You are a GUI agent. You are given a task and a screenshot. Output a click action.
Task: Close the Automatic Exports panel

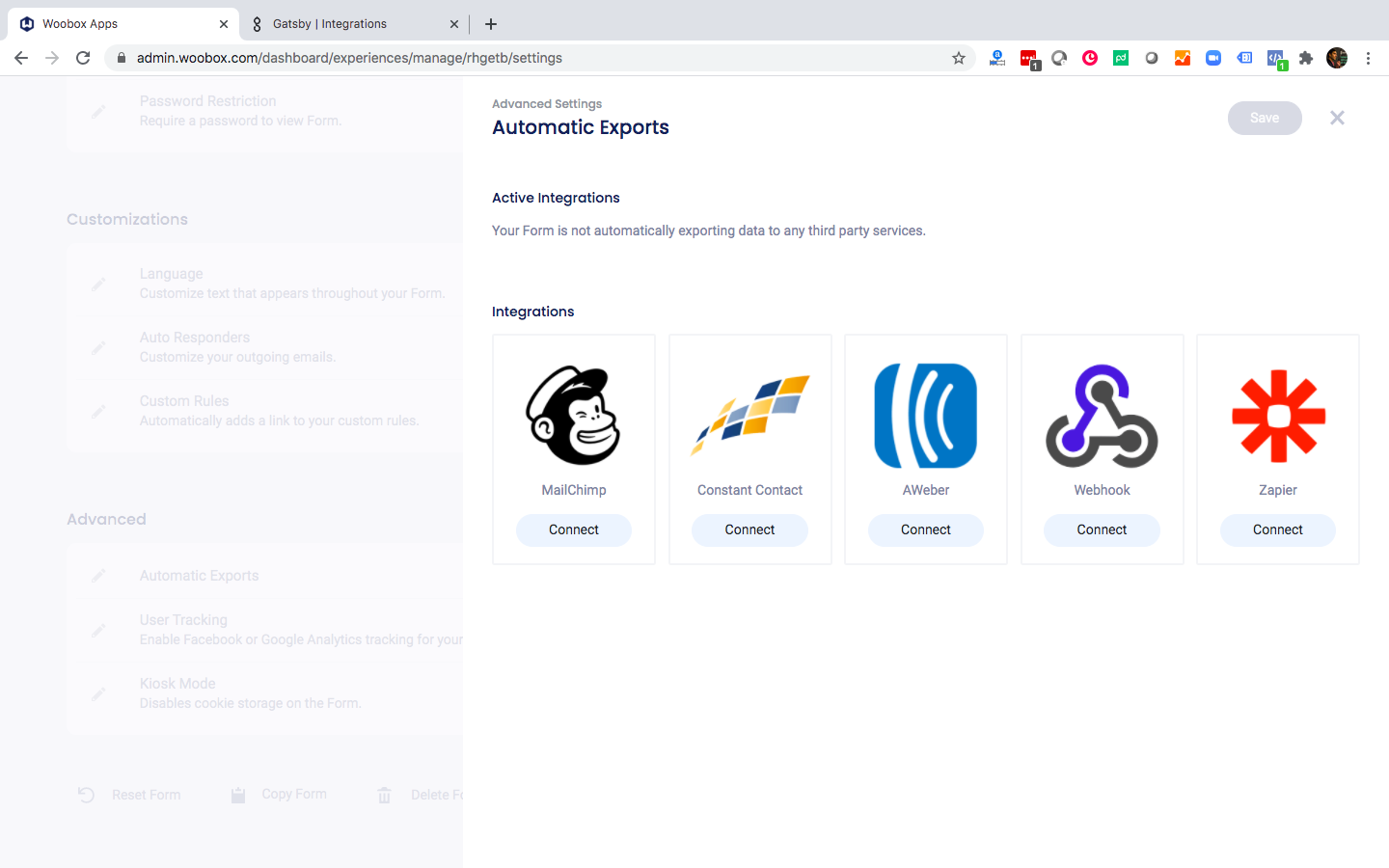(x=1337, y=118)
